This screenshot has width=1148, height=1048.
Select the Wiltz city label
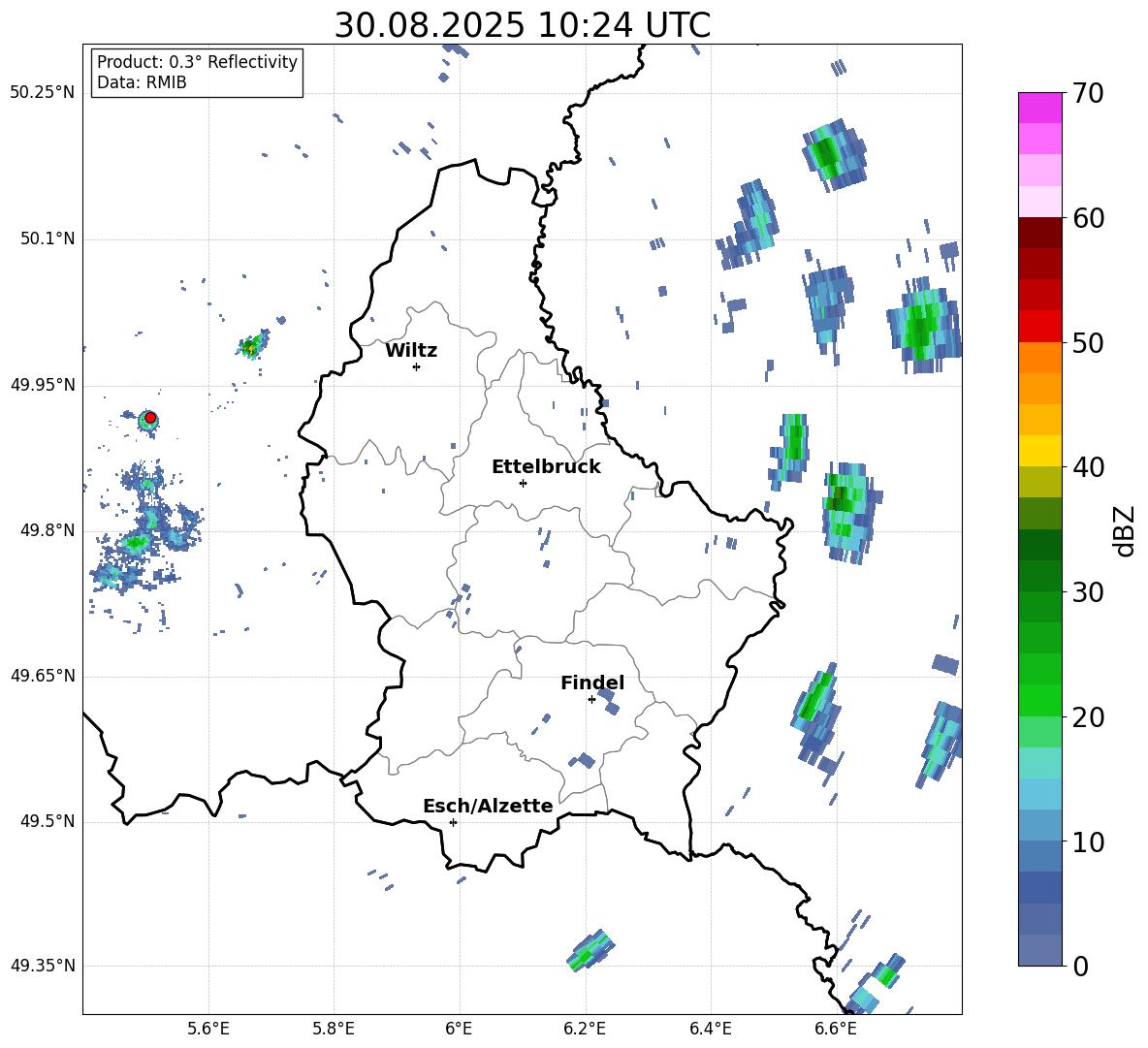[x=411, y=351]
